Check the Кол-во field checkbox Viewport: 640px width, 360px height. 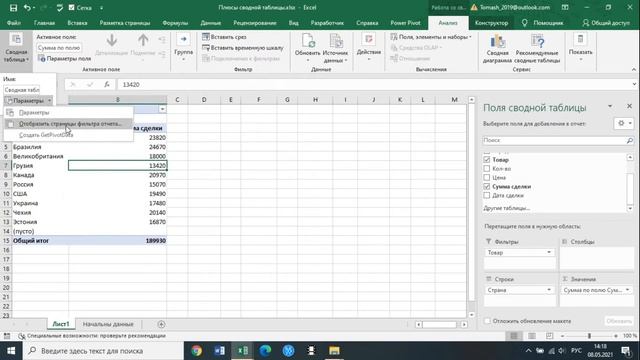coord(487,169)
